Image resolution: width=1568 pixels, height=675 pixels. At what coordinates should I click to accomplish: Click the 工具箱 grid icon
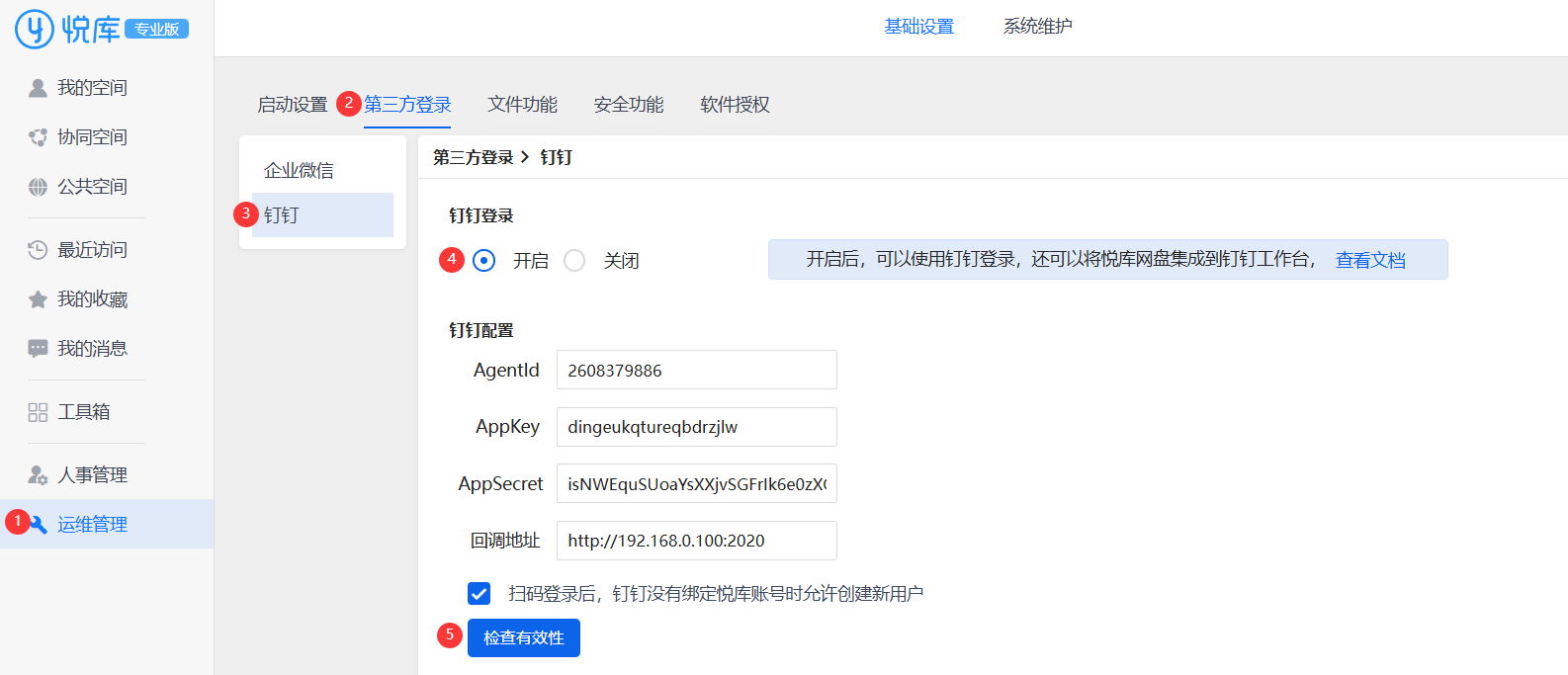tap(38, 412)
